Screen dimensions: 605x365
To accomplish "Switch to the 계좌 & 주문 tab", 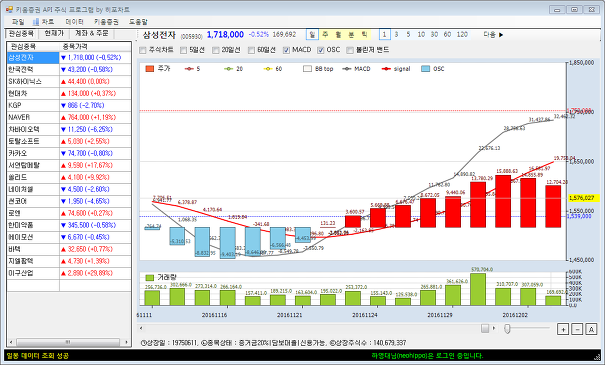I will (92, 34).
